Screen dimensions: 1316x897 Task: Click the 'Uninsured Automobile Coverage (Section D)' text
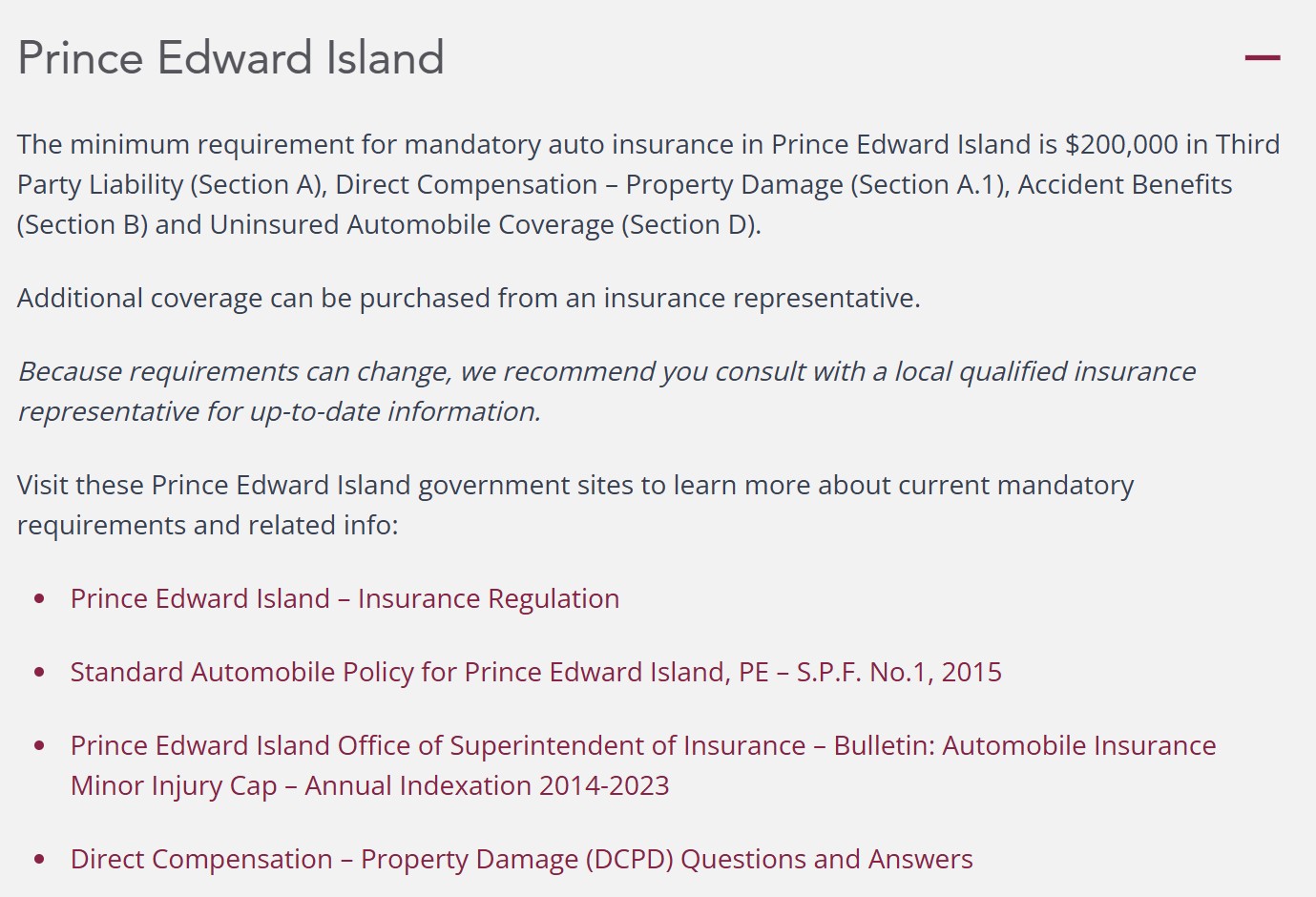pyautogui.click(x=486, y=224)
